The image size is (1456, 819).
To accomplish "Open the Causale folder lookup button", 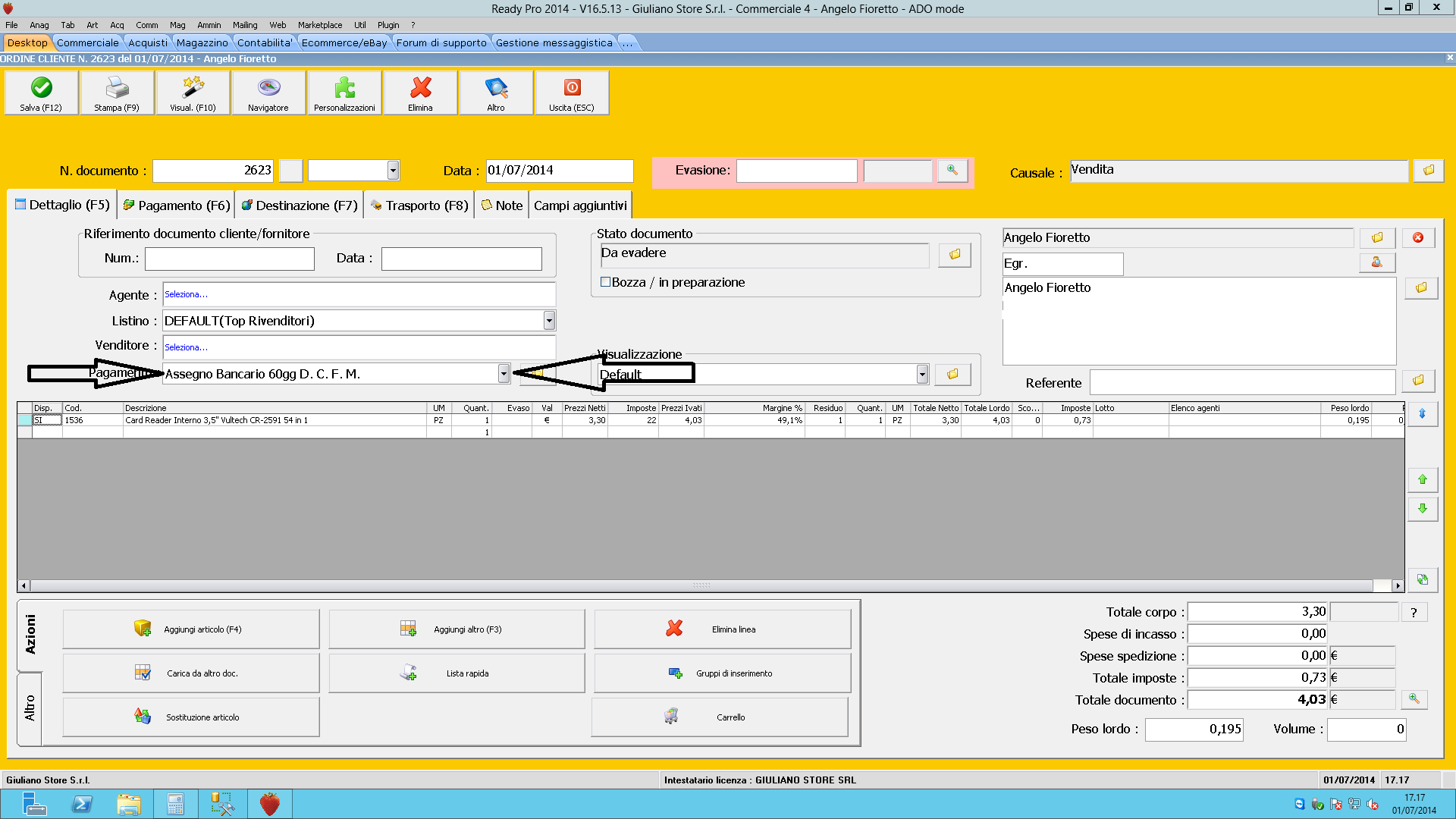I will (1429, 171).
